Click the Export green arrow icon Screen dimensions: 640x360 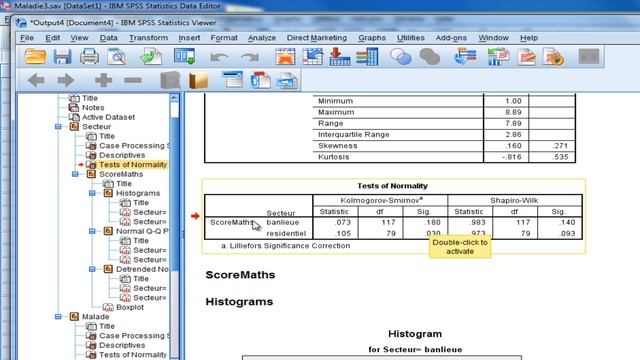pos(151,56)
